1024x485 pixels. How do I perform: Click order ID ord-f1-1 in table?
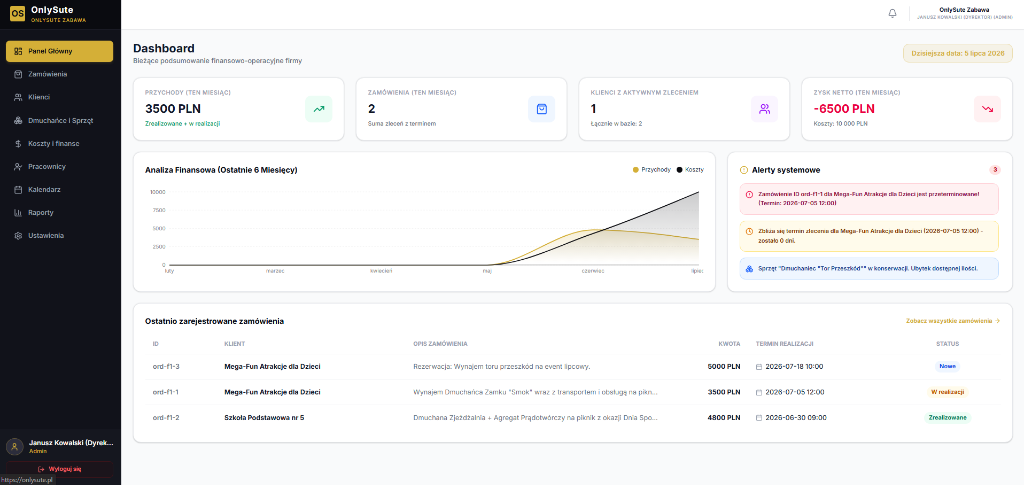pos(166,392)
